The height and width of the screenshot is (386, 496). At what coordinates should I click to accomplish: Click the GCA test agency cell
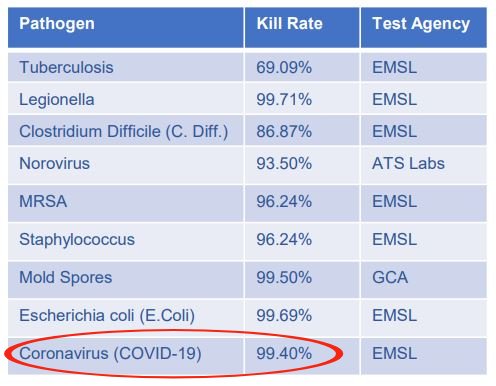424,279
